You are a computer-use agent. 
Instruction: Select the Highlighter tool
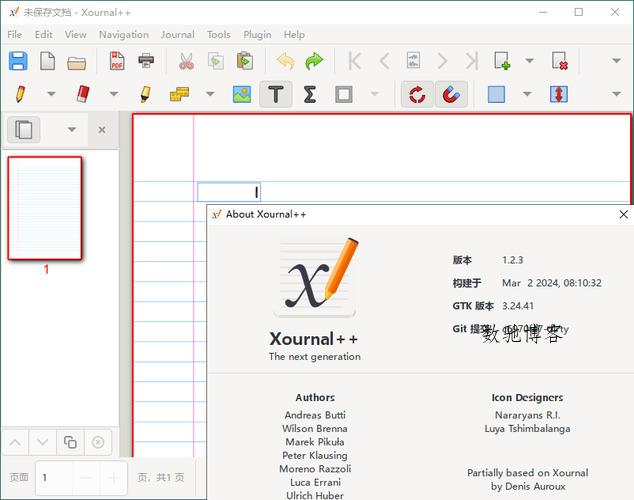pyautogui.click(x=146, y=94)
